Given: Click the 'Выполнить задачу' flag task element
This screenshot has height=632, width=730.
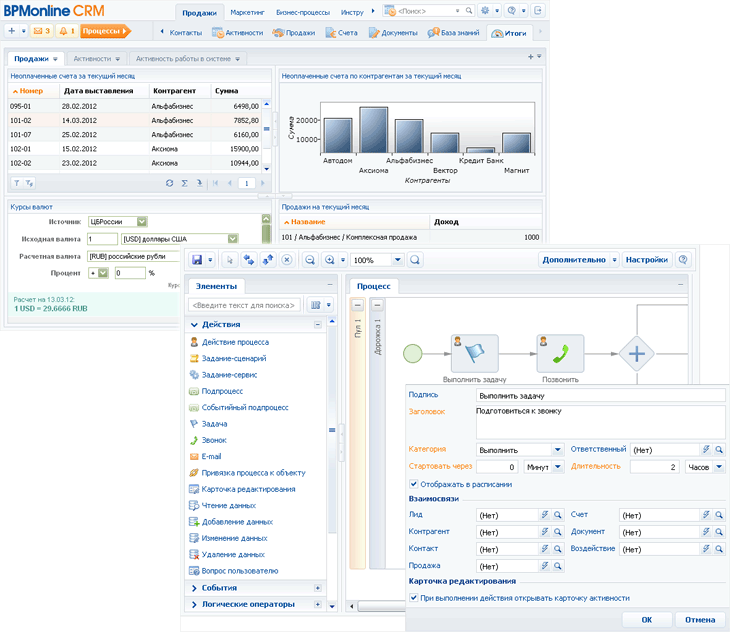Looking at the screenshot, I should click(x=474, y=352).
